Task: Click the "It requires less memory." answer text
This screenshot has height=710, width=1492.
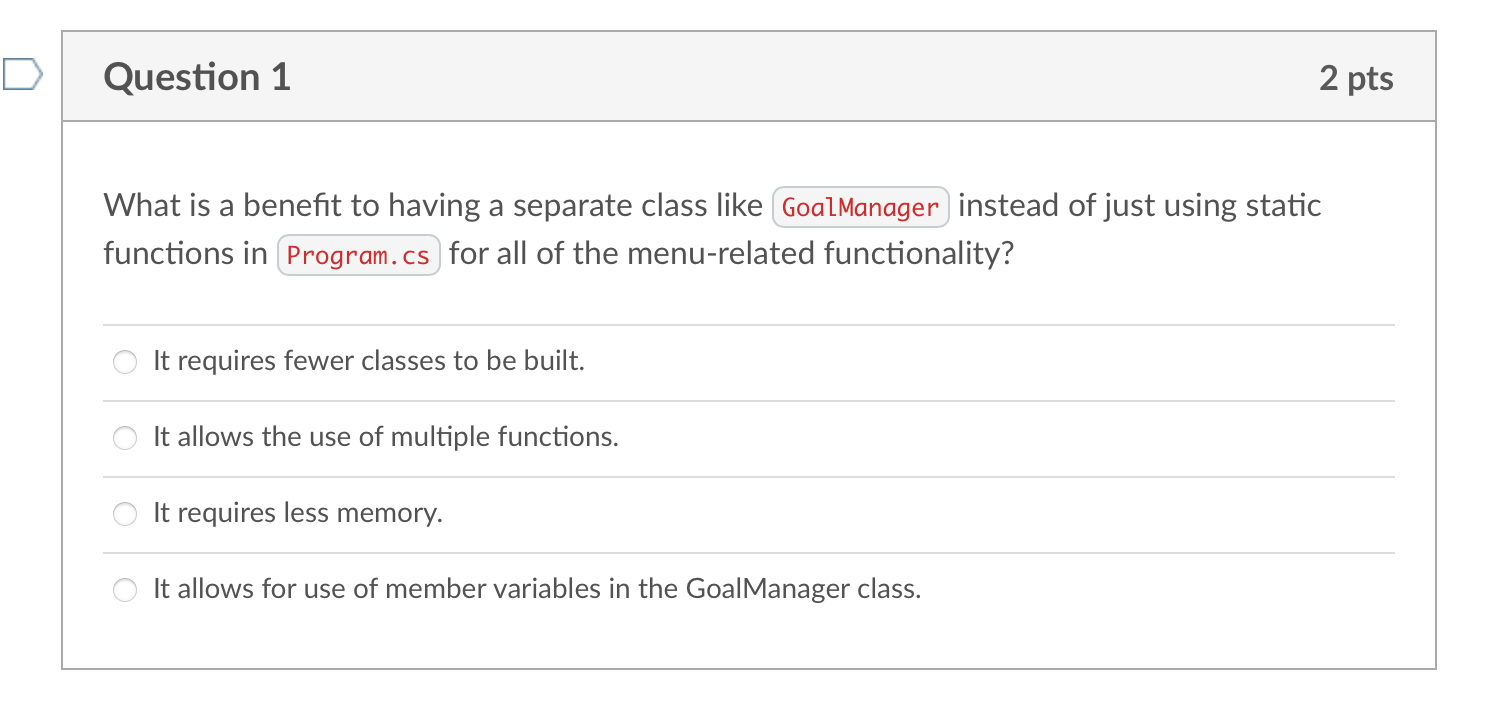Action: coord(298,513)
